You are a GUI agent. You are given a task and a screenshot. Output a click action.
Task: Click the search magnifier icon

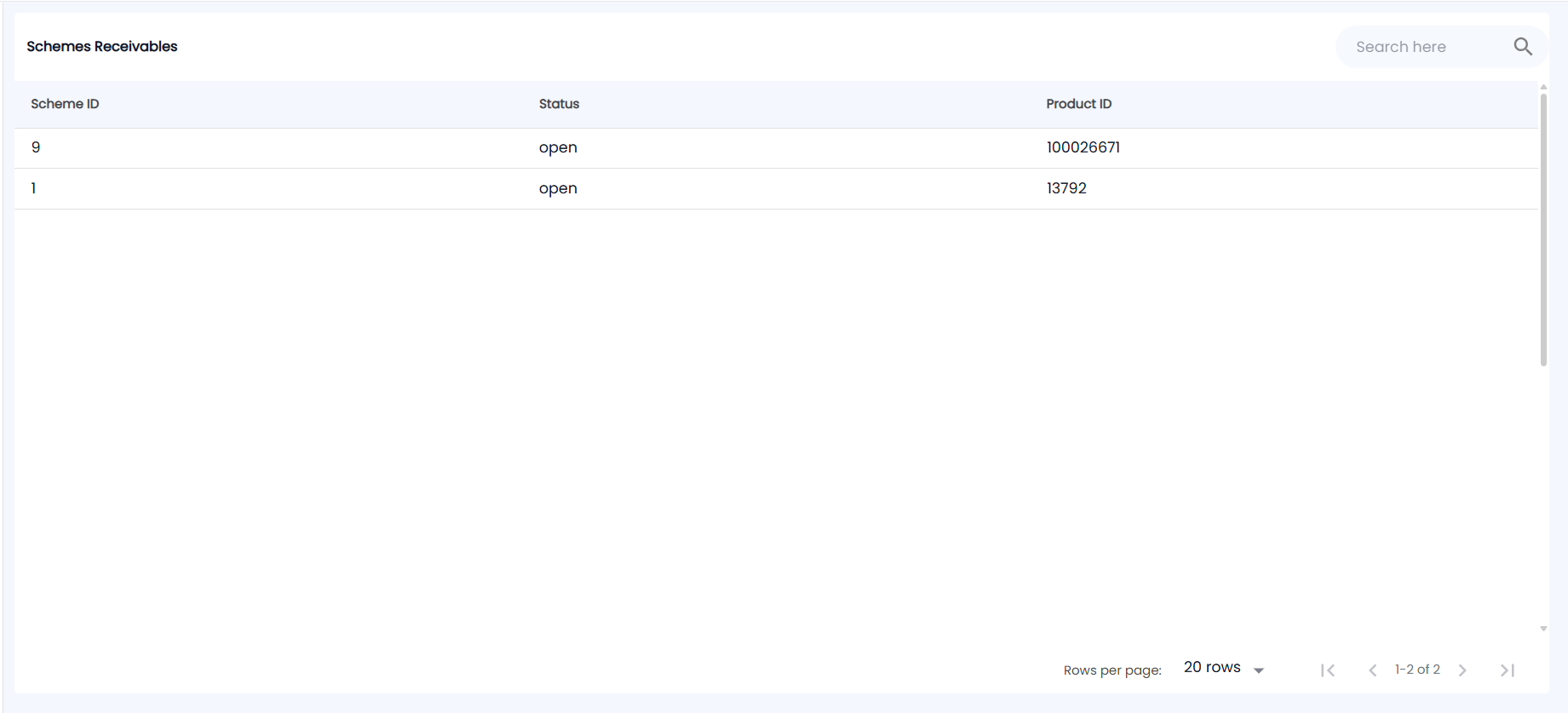pos(1523,47)
